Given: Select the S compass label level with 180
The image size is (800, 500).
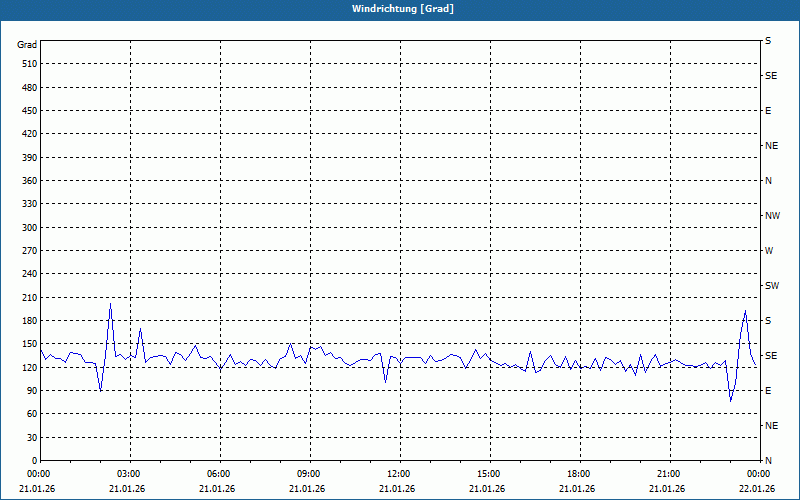Looking at the screenshot, I should [768, 321].
